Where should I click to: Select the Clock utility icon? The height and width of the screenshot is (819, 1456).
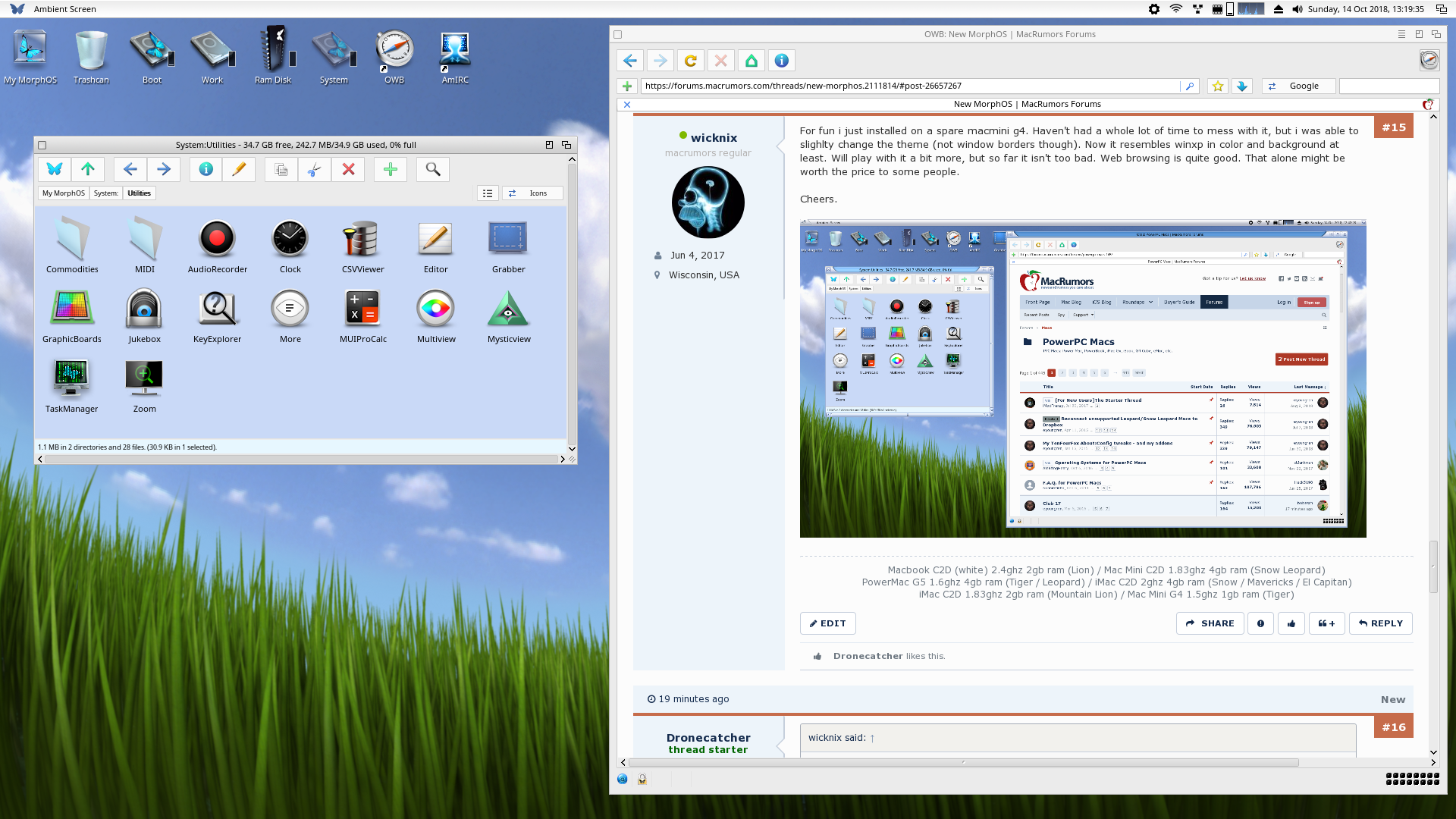tap(290, 245)
